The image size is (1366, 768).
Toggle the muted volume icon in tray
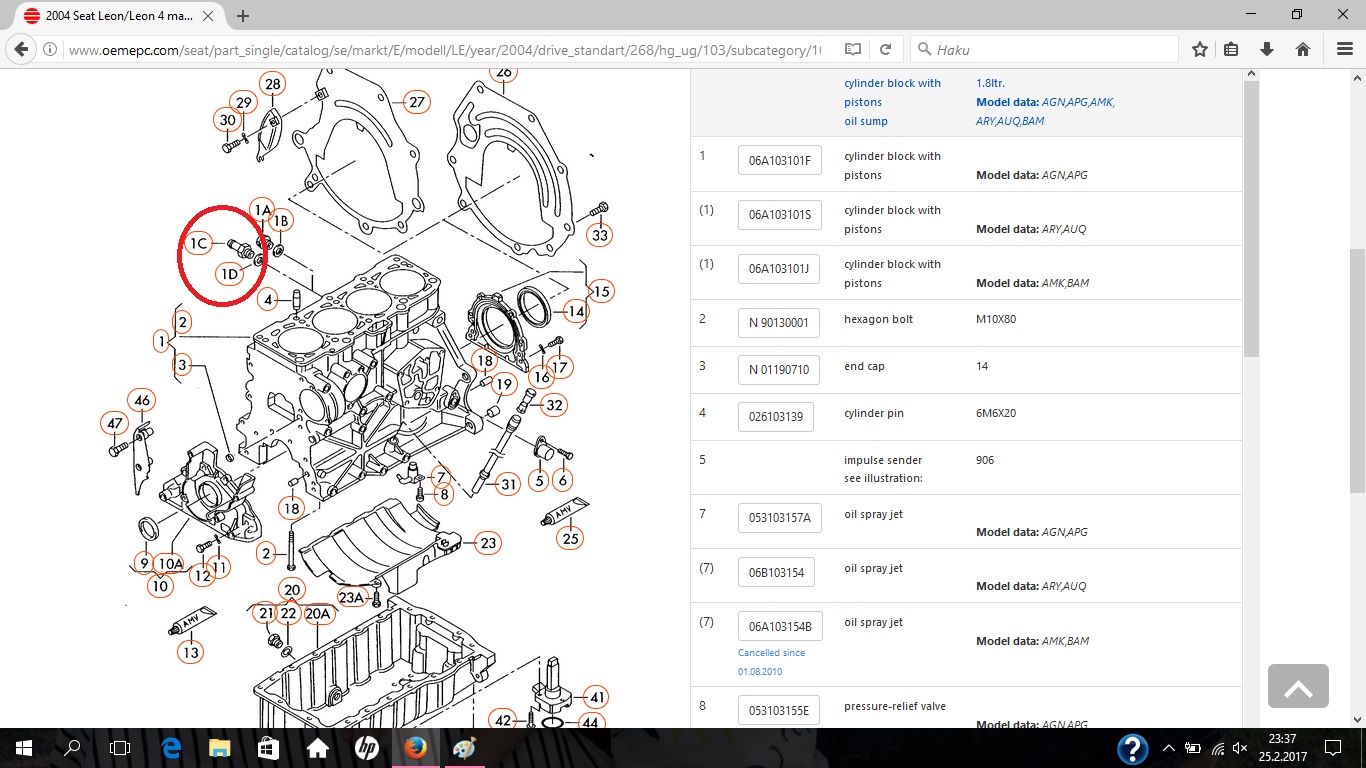click(x=1240, y=748)
